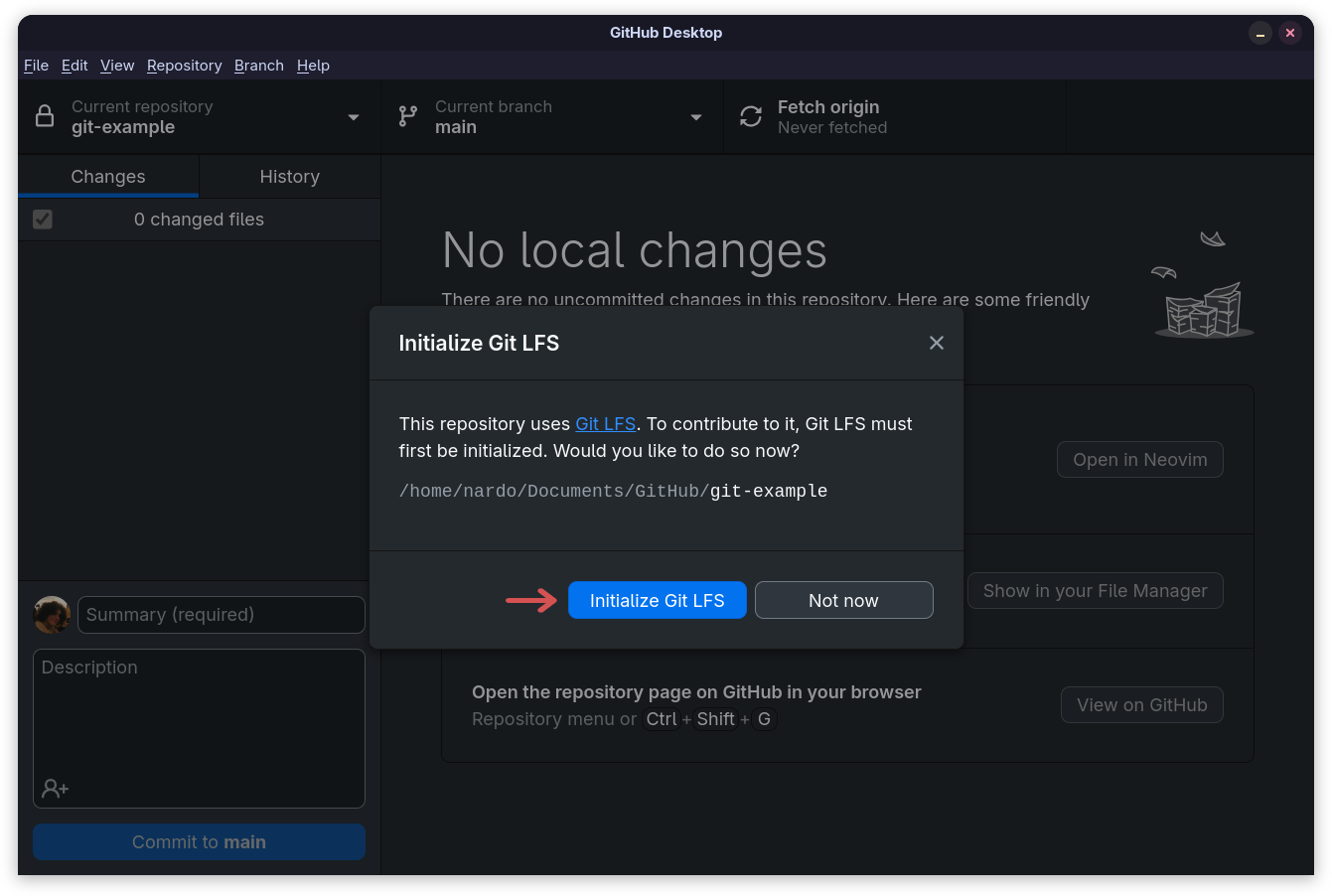The width and height of the screenshot is (1332, 896).
Task: Switch to the History tab
Action: tap(290, 177)
